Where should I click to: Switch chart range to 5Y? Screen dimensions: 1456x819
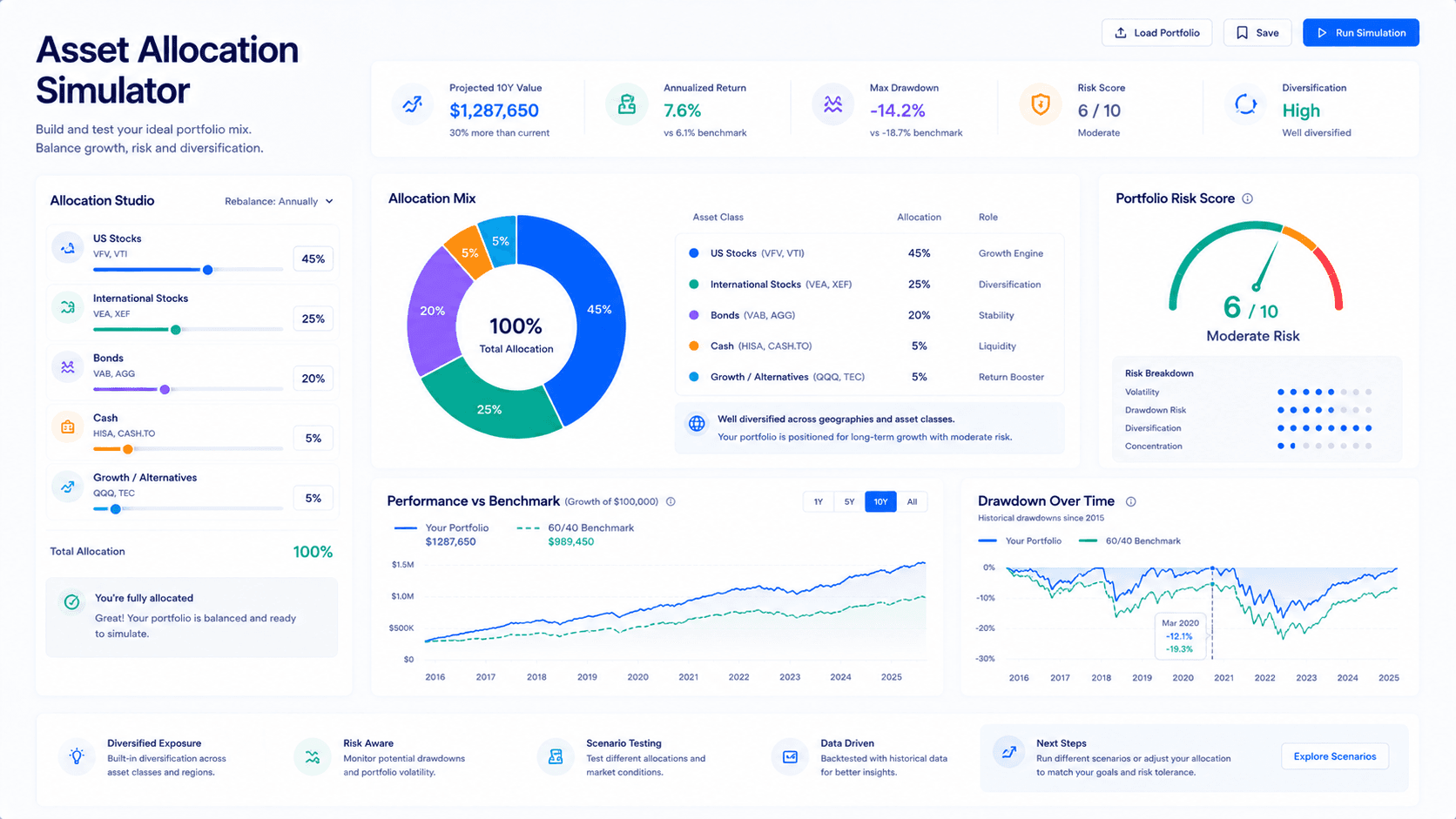(849, 501)
